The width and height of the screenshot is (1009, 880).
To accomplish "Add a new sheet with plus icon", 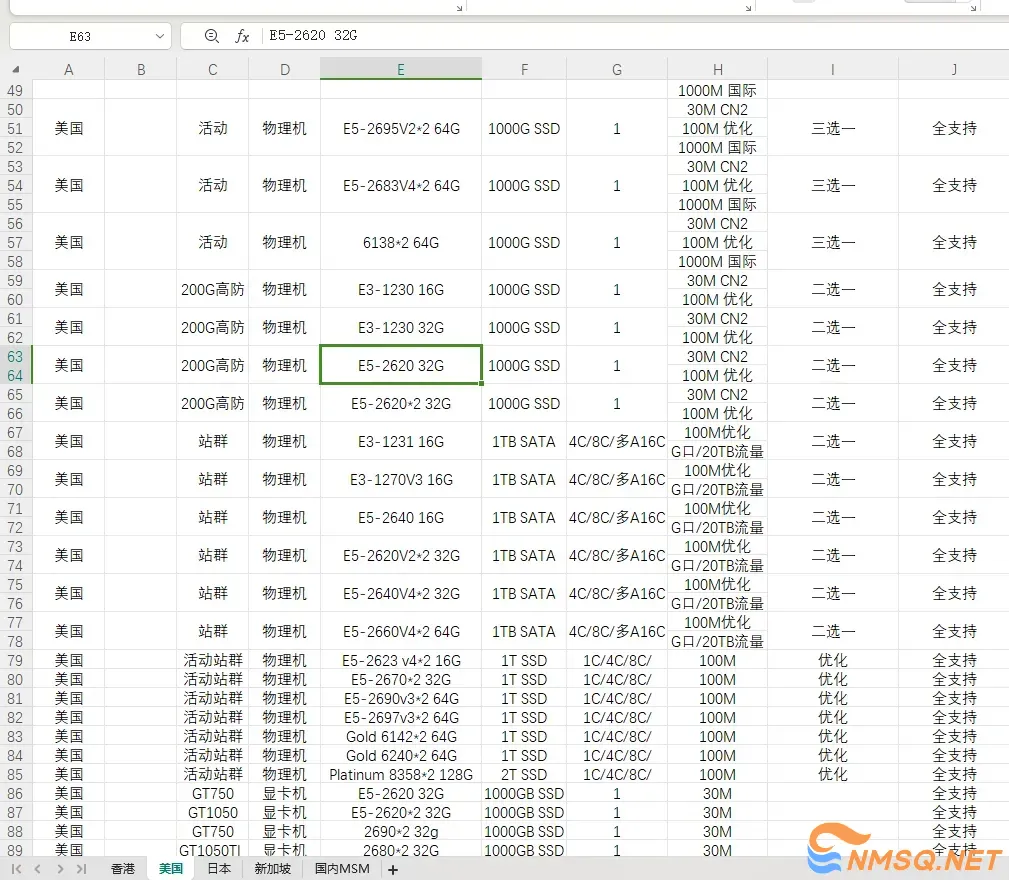I will (393, 870).
